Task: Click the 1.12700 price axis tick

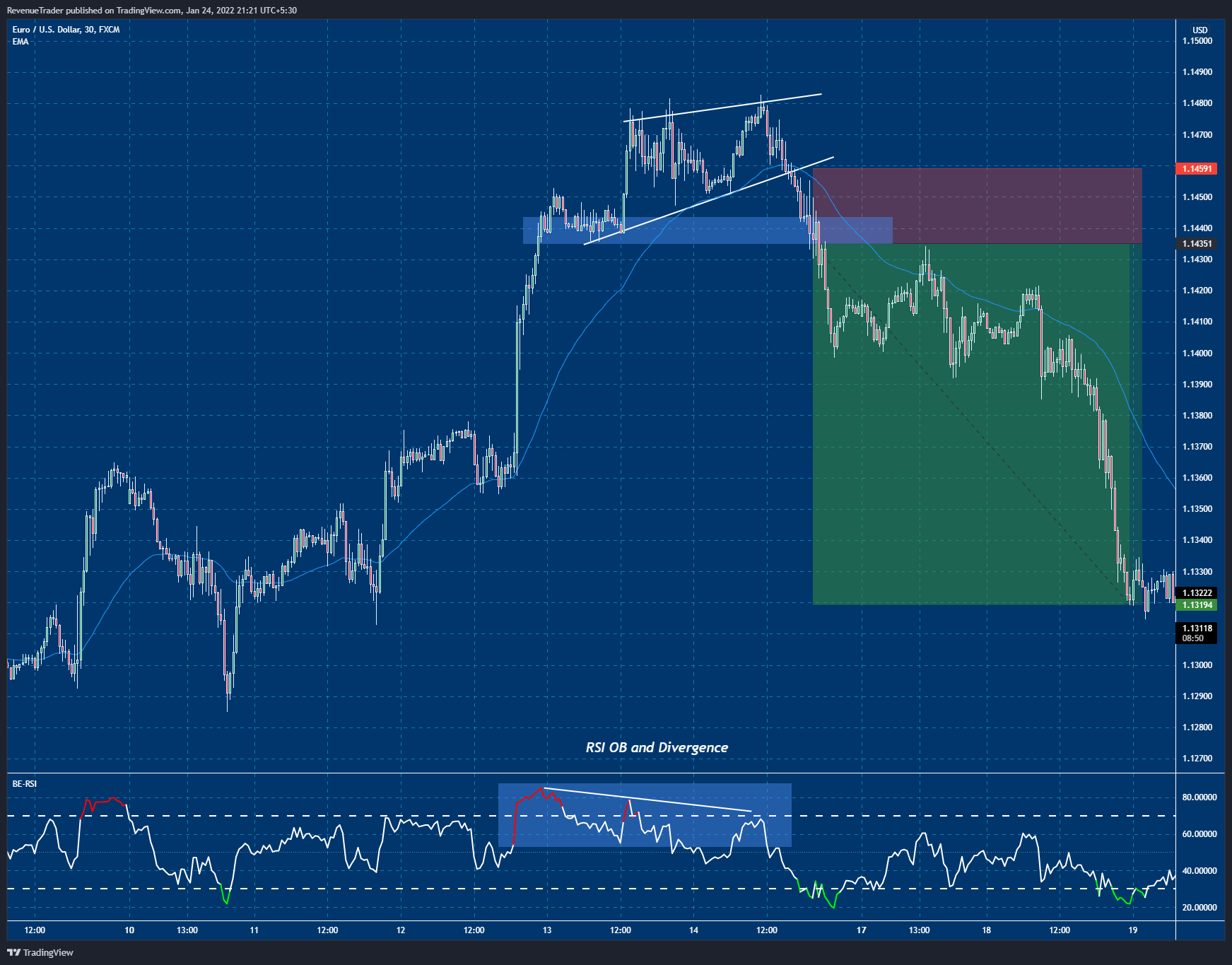Action: click(1197, 759)
